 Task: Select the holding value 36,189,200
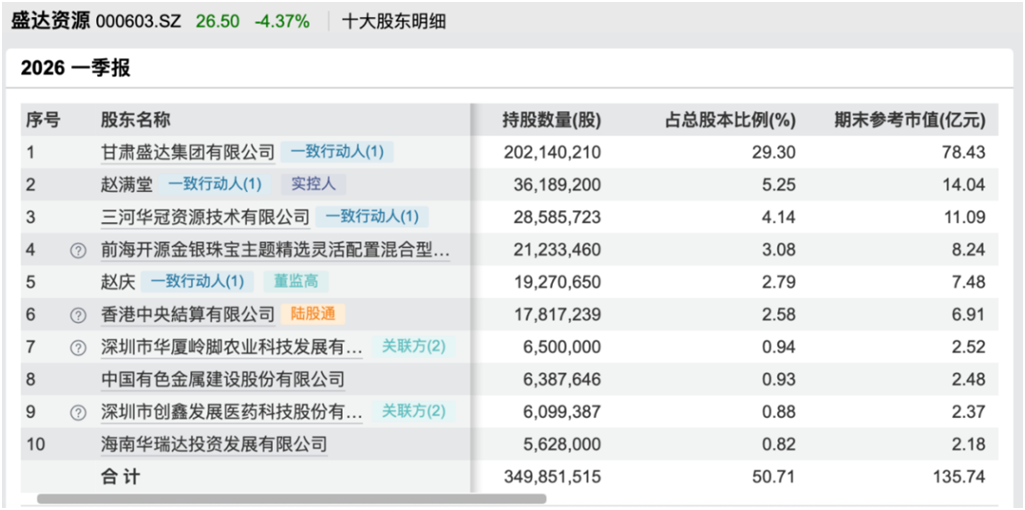(558, 185)
